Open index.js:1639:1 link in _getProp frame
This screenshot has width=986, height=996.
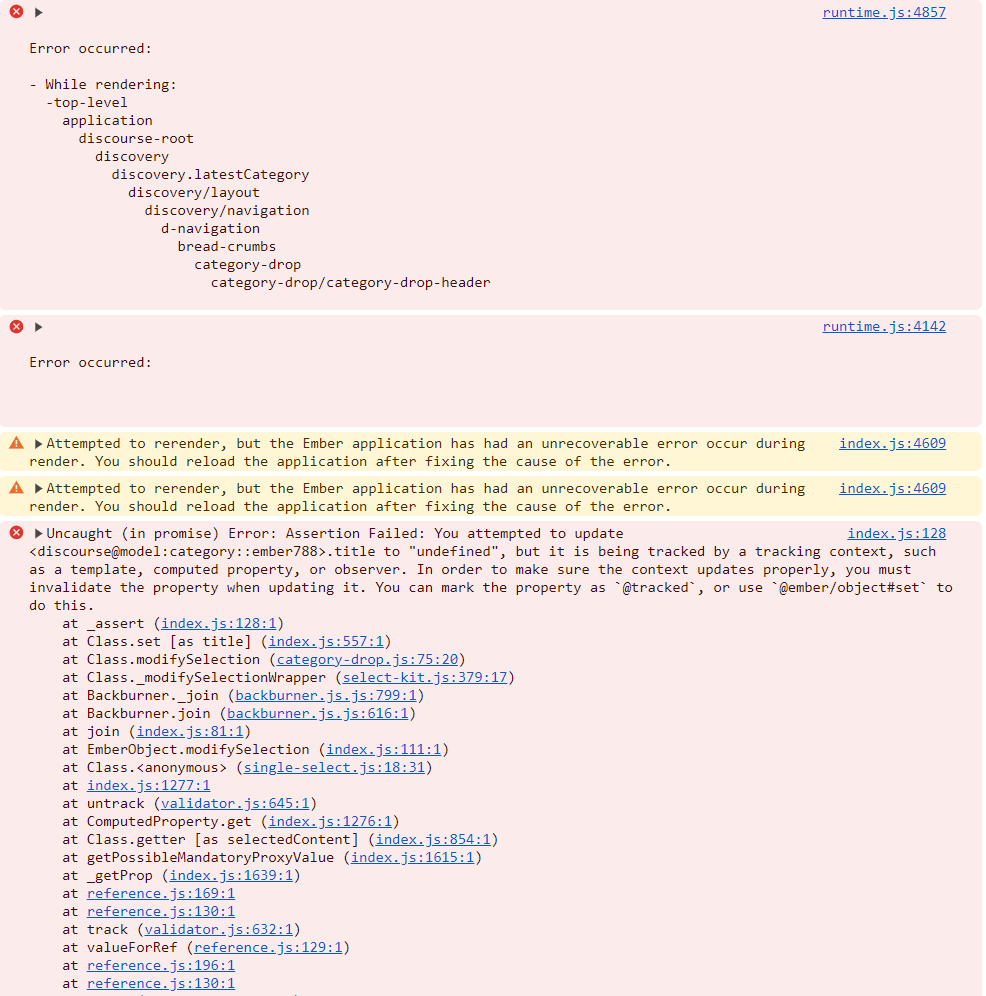point(231,875)
